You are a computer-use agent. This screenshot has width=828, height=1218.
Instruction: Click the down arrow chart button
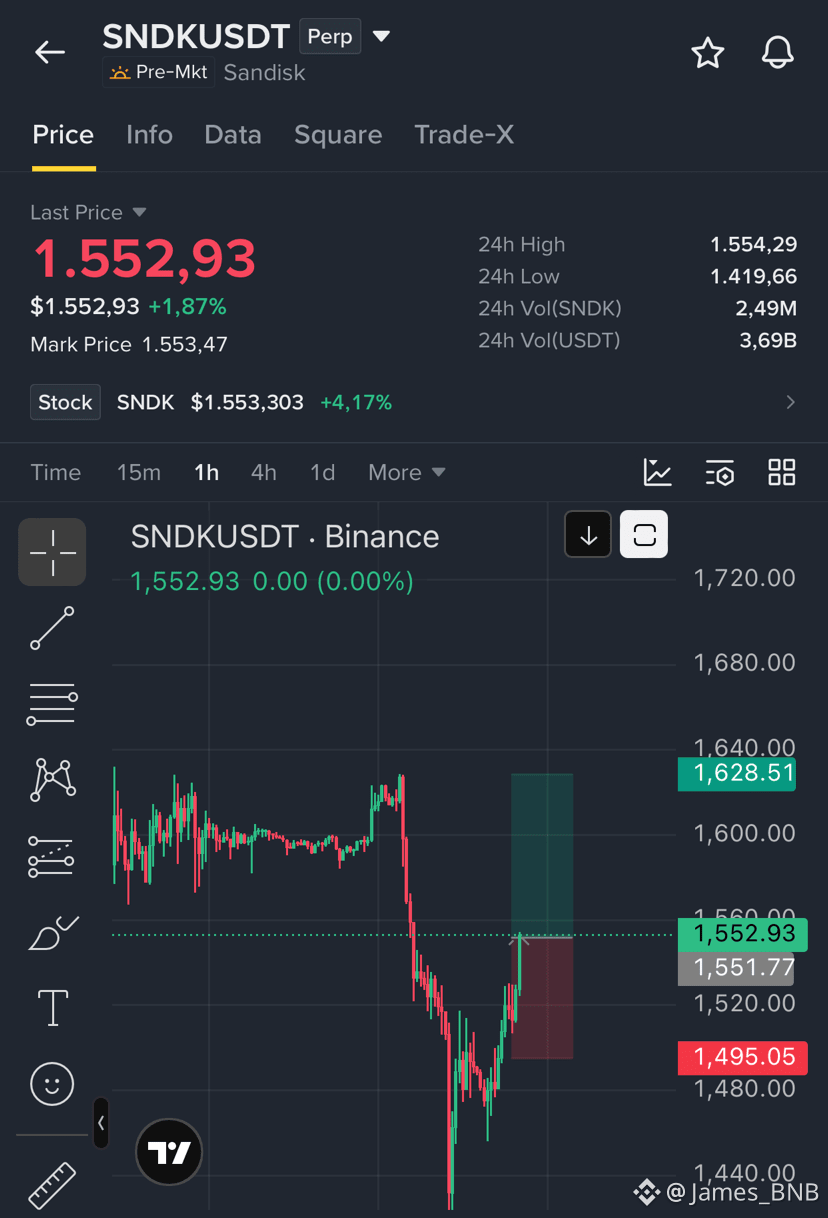588,535
